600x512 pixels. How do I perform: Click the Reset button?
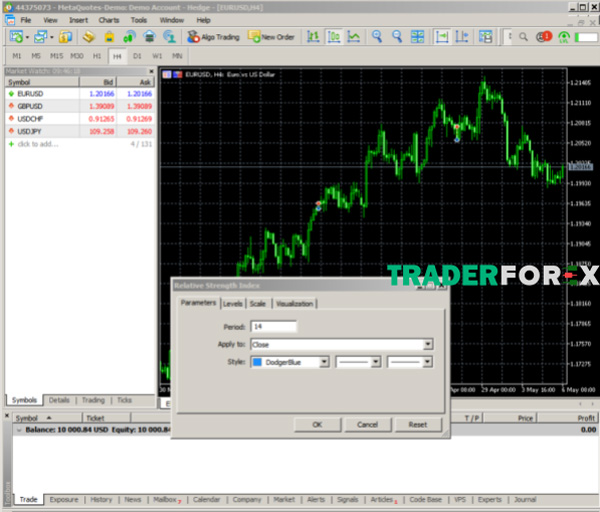coord(417,424)
